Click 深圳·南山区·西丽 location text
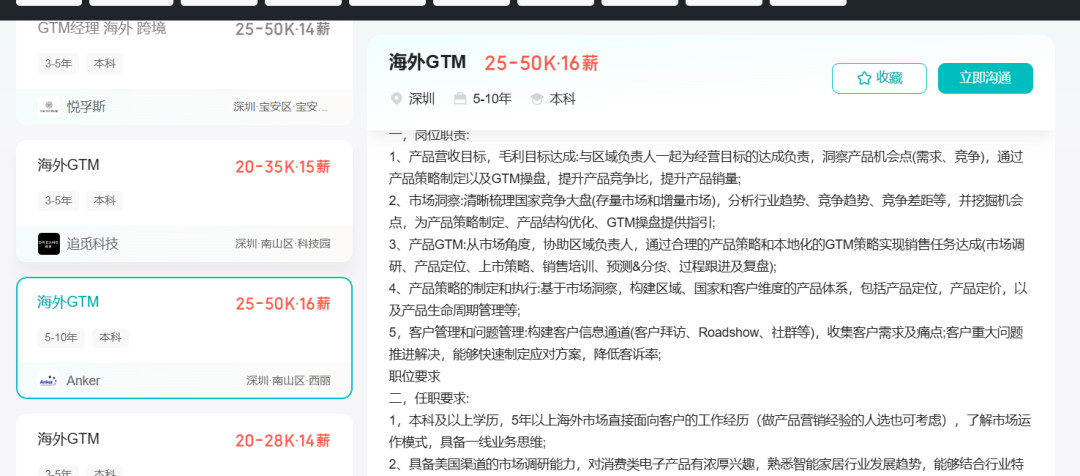Image resolution: width=1080 pixels, height=476 pixels. click(288, 380)
